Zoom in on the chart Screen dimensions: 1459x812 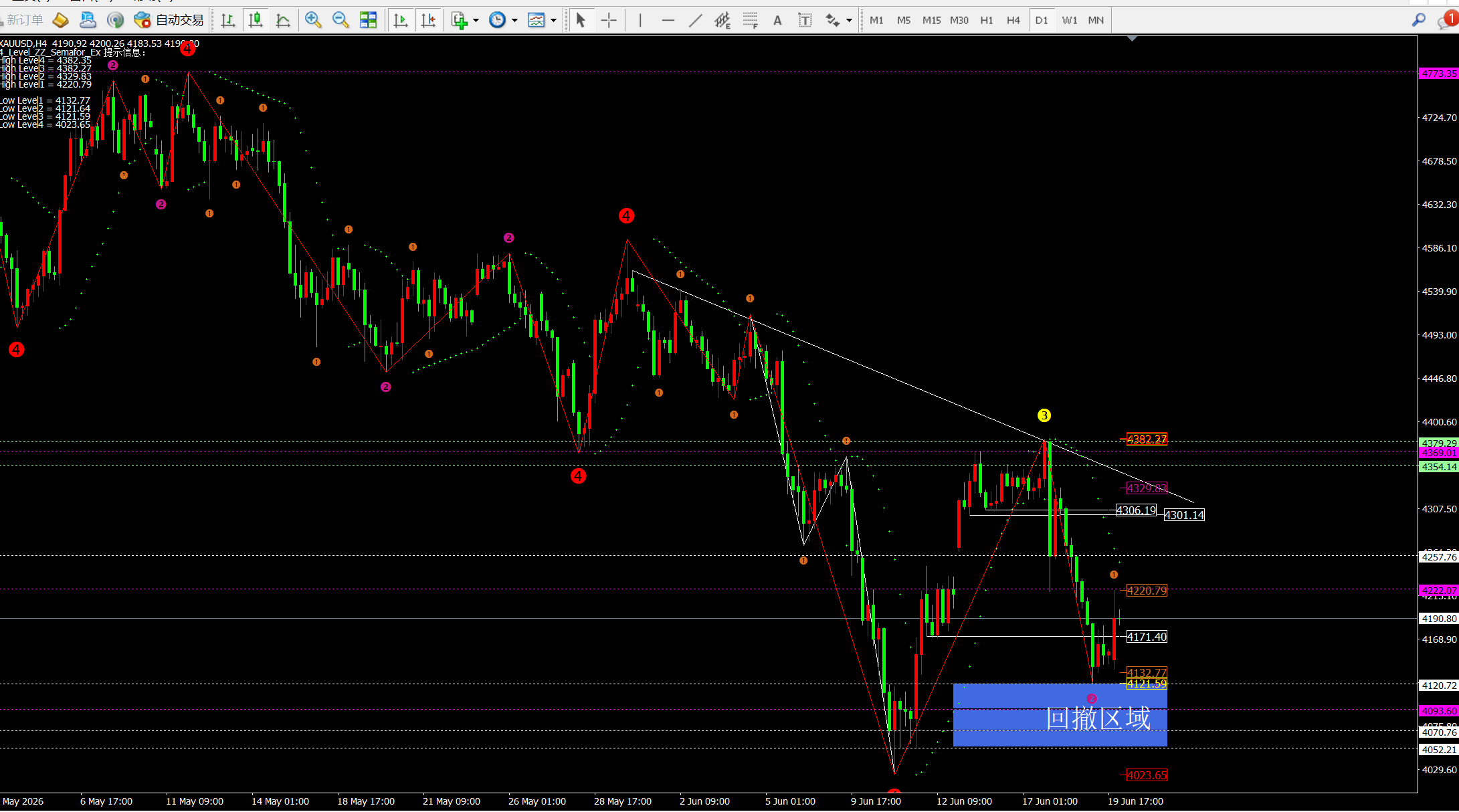point(313,20)
